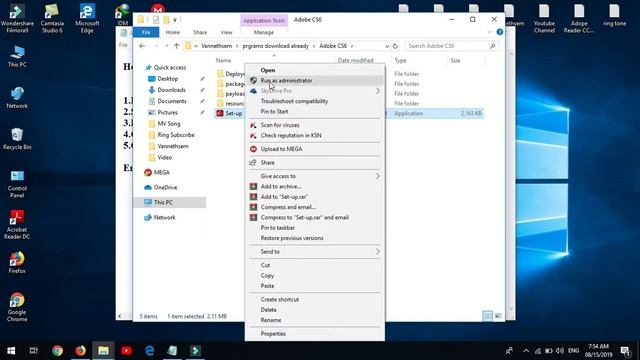This screenshot has height=360, width=640.
Task: Open Network desktop icon
Action: pyautogui.click(x=17, y=98)
